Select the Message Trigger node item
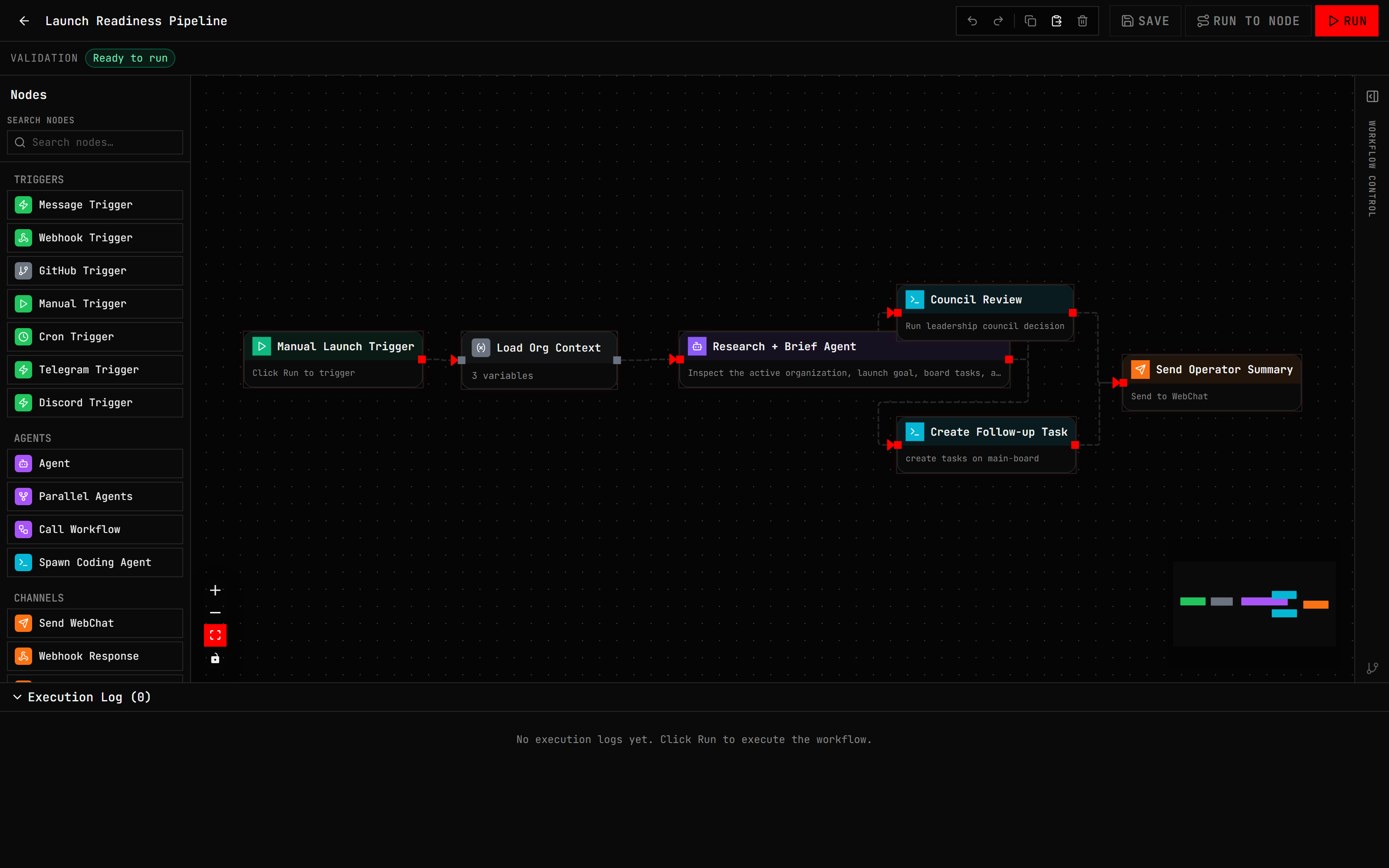 95,205
